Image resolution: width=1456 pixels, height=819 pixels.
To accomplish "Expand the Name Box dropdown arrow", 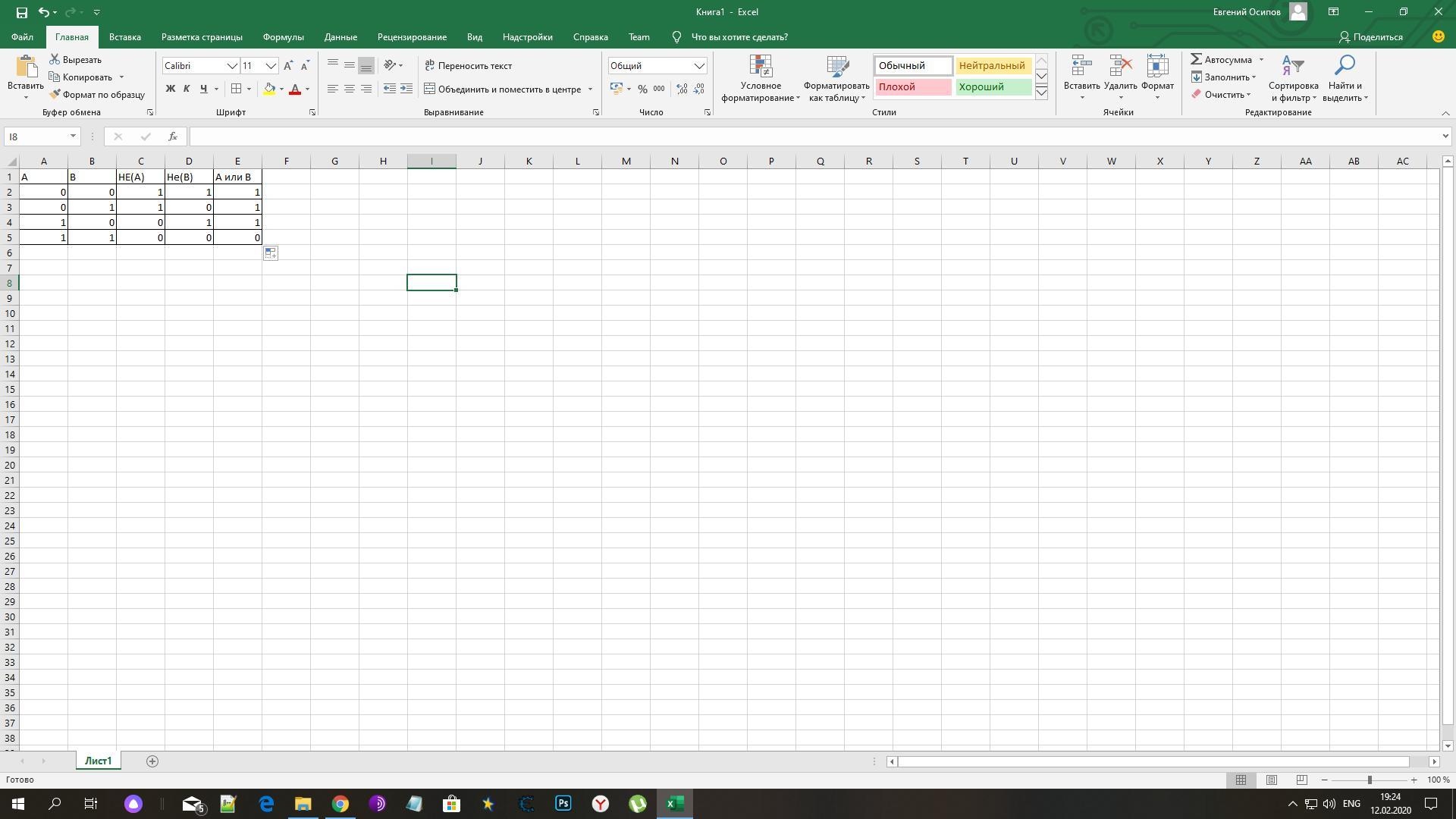I will [x=73, y=136].
